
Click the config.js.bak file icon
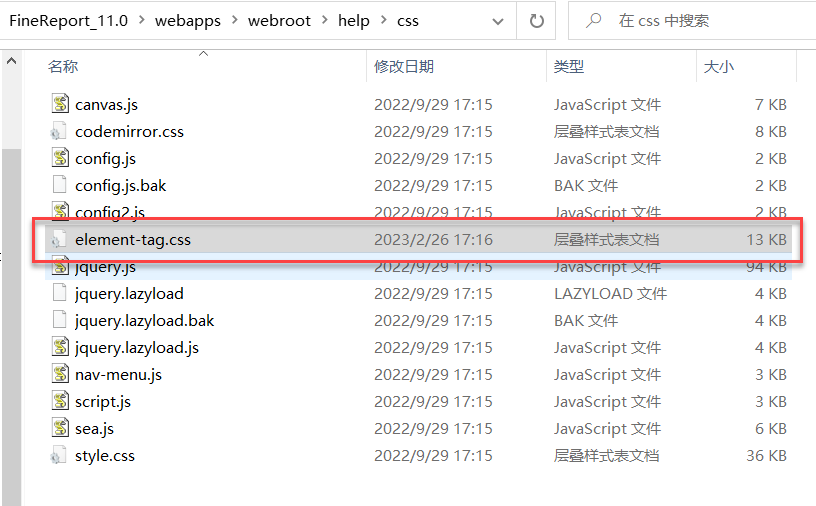(x=59, y=185)
